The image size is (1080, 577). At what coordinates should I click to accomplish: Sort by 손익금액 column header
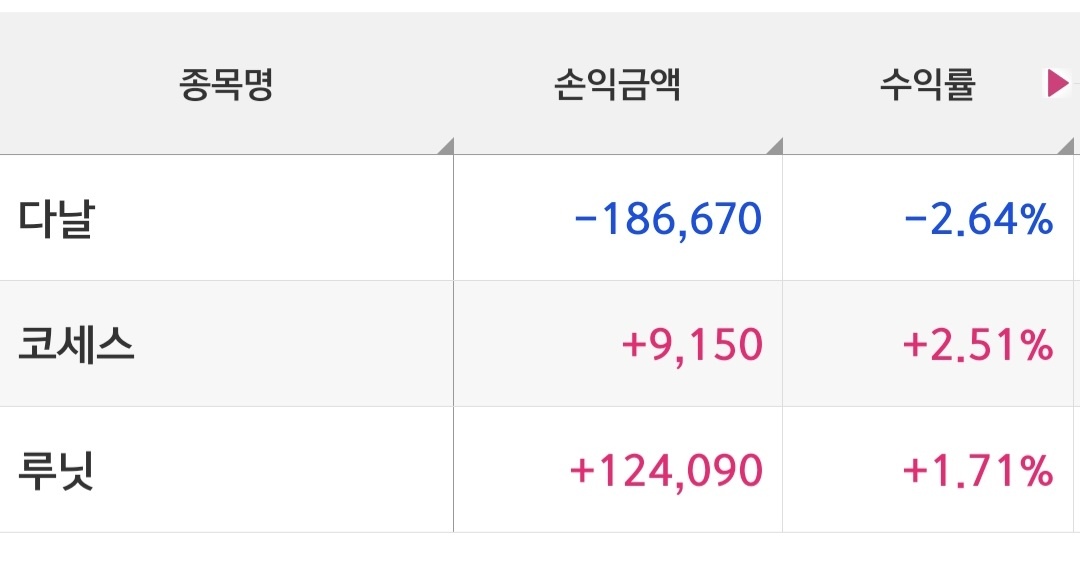point(618,84)
